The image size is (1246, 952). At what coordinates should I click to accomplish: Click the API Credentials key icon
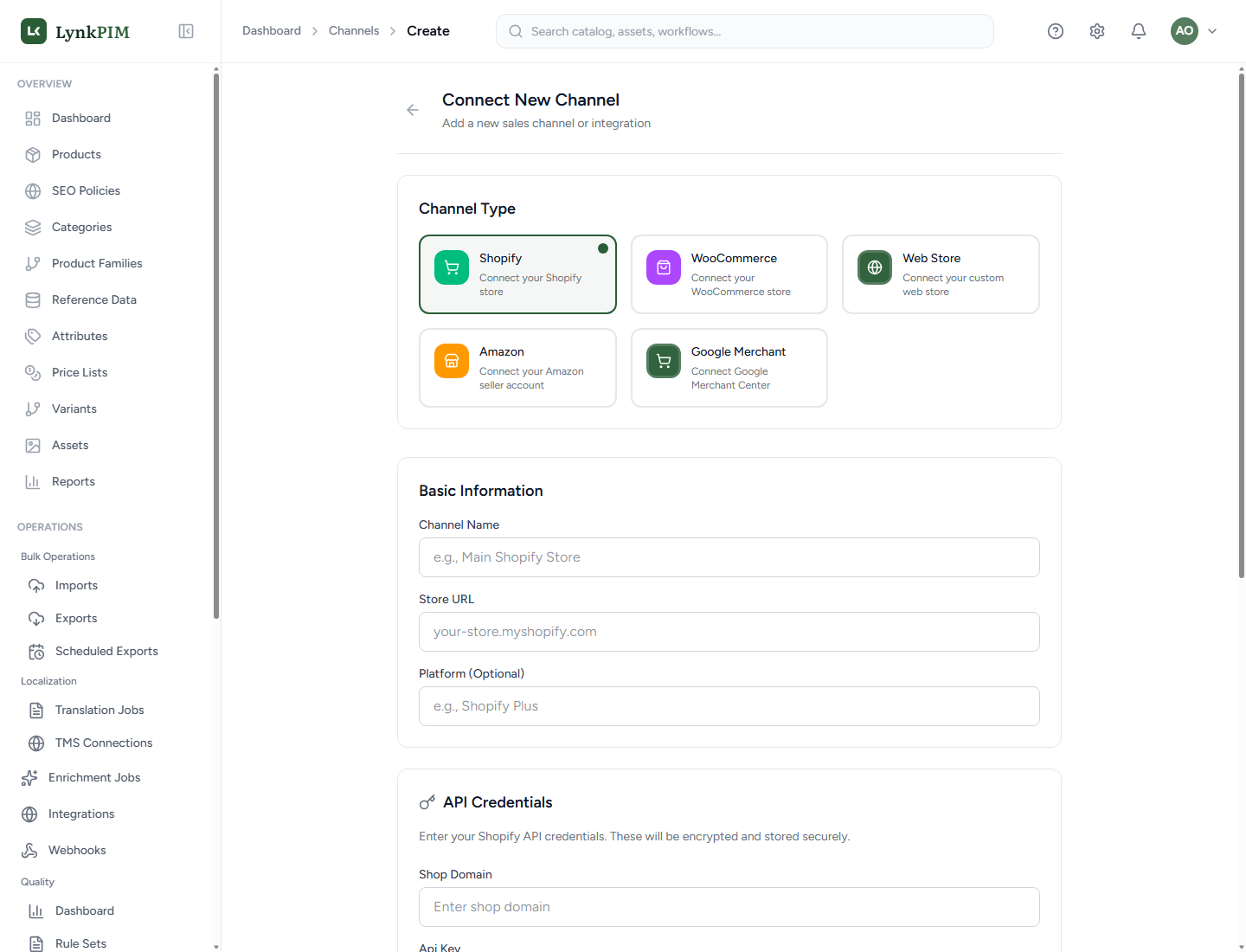[427, 802]
